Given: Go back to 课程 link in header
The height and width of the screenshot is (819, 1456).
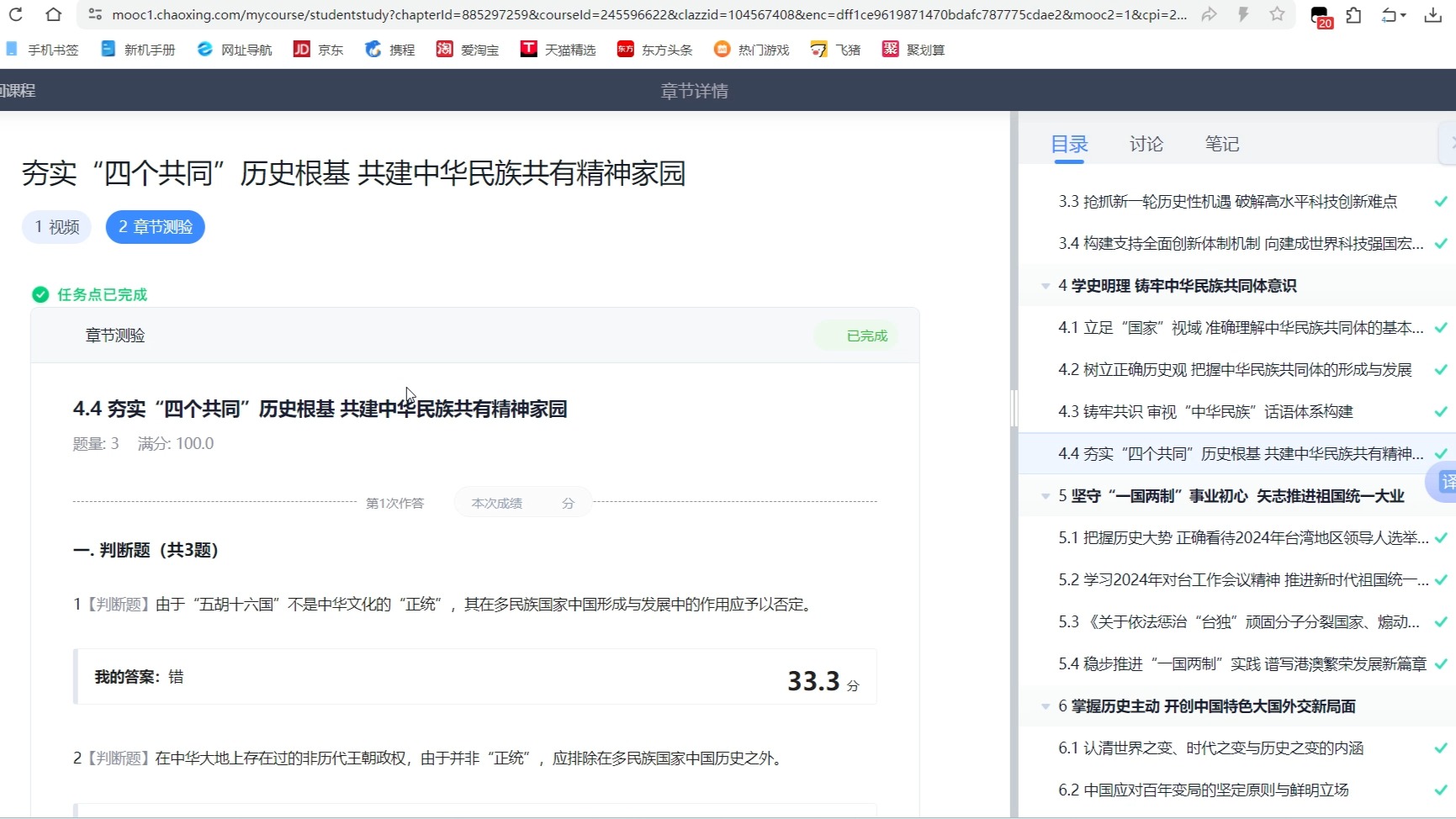Looking at the screenshot, I should (17, 91).
